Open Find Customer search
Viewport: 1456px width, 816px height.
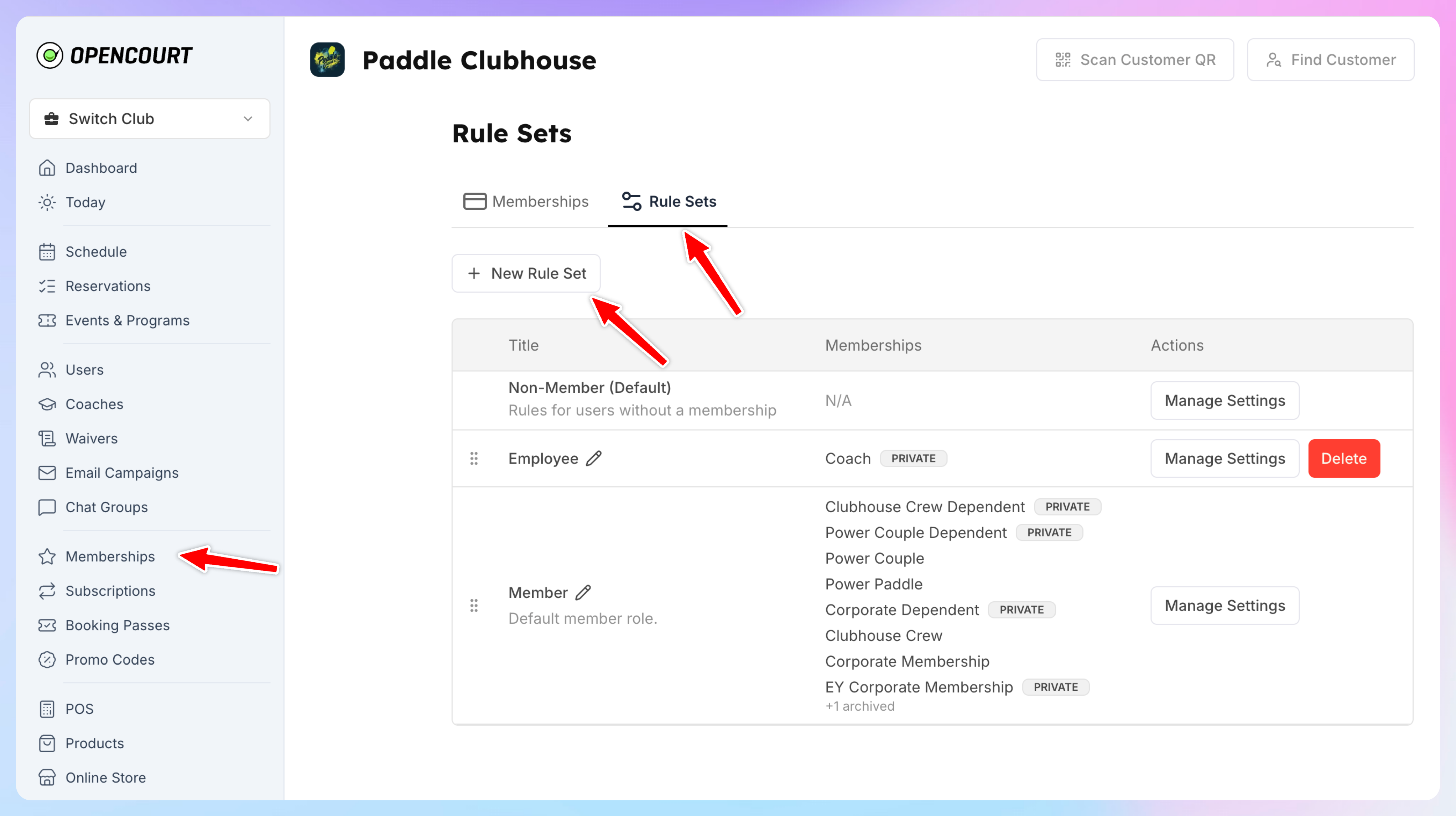[x=1331, y=59]
